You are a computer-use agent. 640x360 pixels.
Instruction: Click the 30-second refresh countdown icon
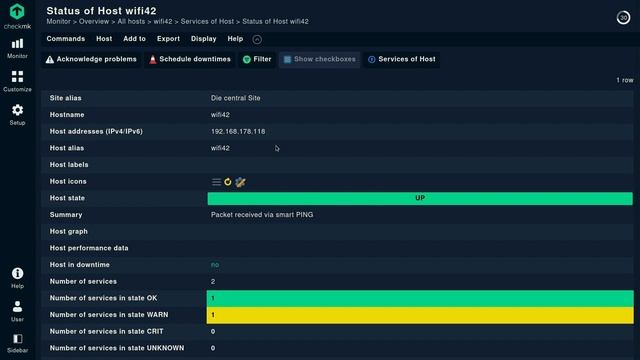(623, 18)
